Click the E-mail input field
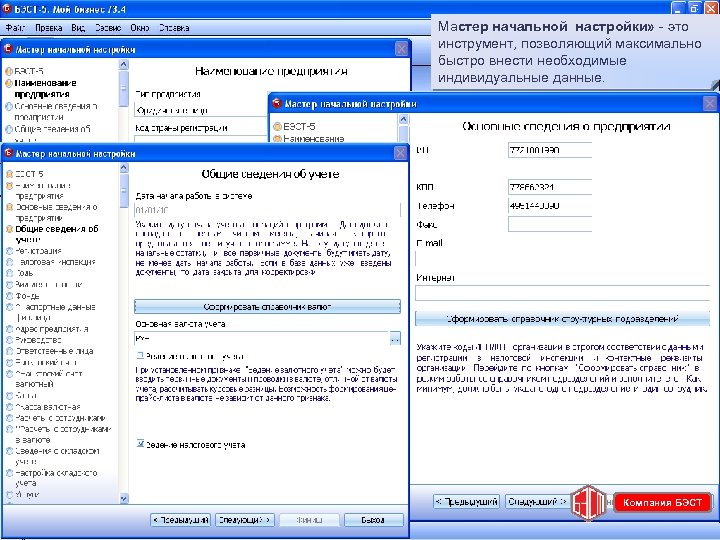The image size is (720, 540). pos(562,259)
